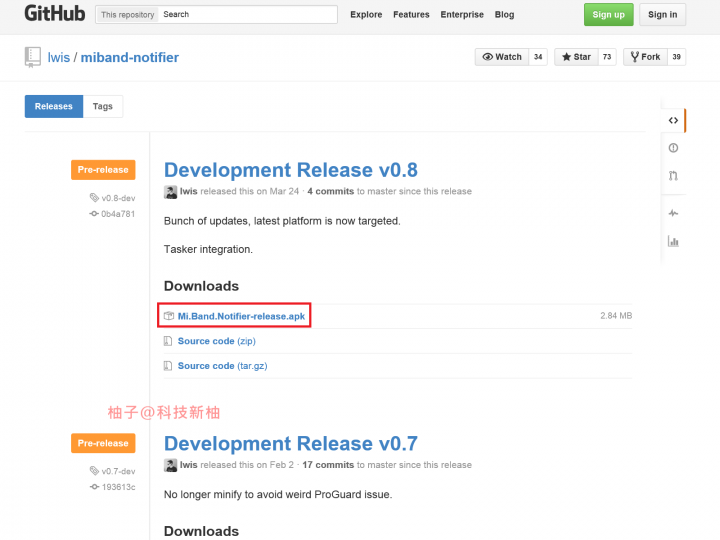The image size is (720, 540).
Task: Switch to the Tags tab
Action: coord(102,107)
